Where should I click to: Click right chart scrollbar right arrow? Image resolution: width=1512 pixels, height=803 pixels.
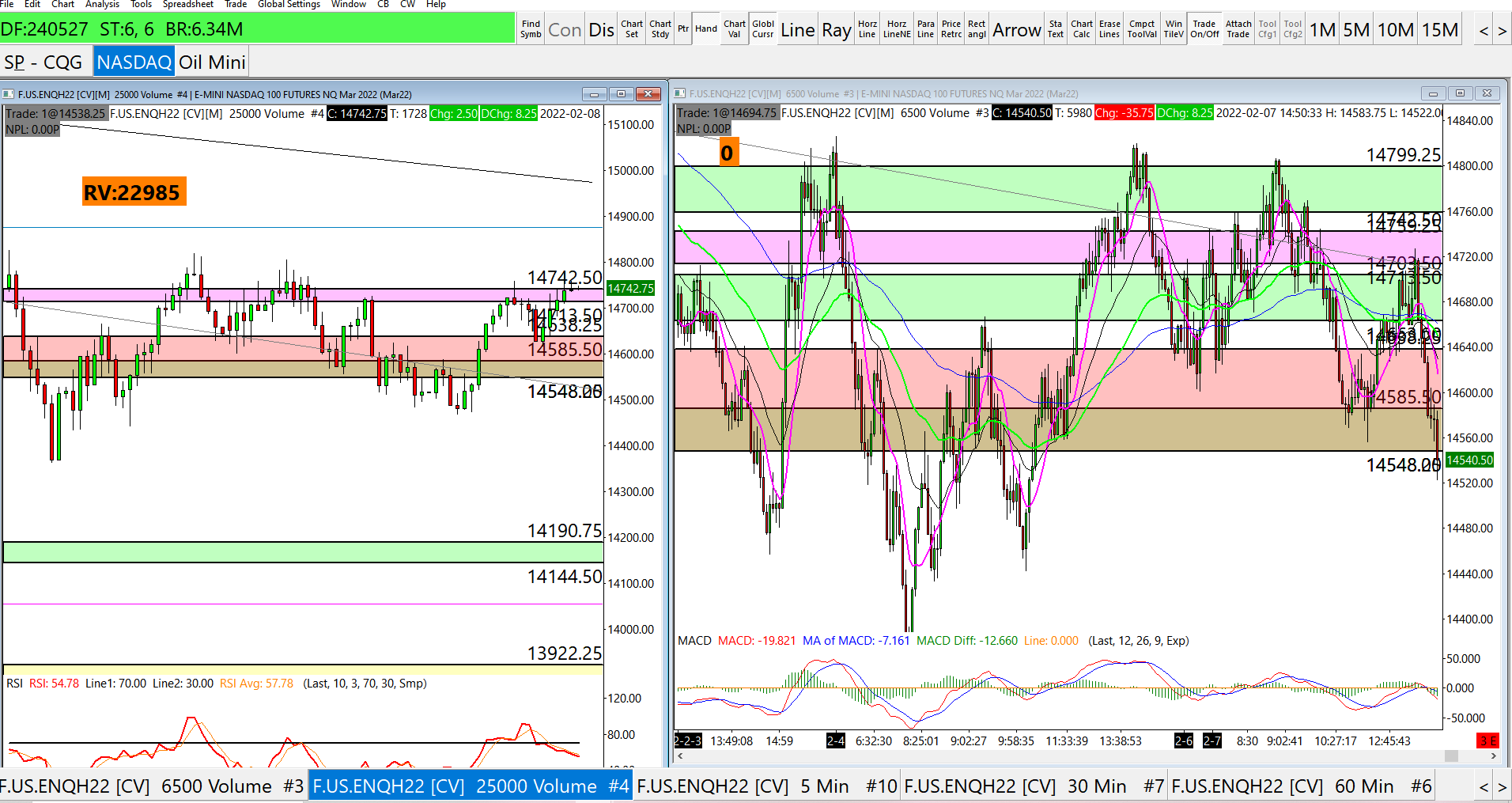(x=1493, y=756)
